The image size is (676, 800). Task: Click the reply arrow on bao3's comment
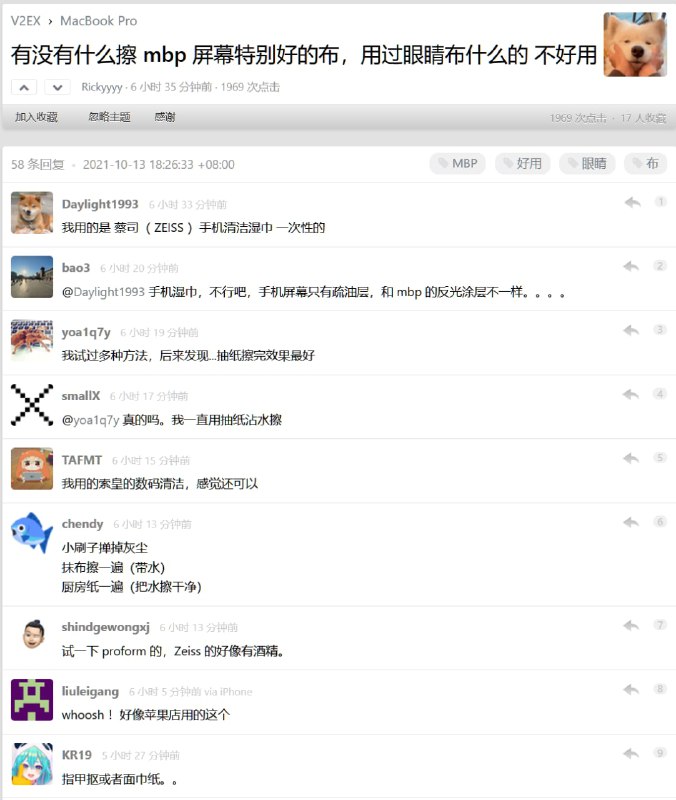pos(632,266)
